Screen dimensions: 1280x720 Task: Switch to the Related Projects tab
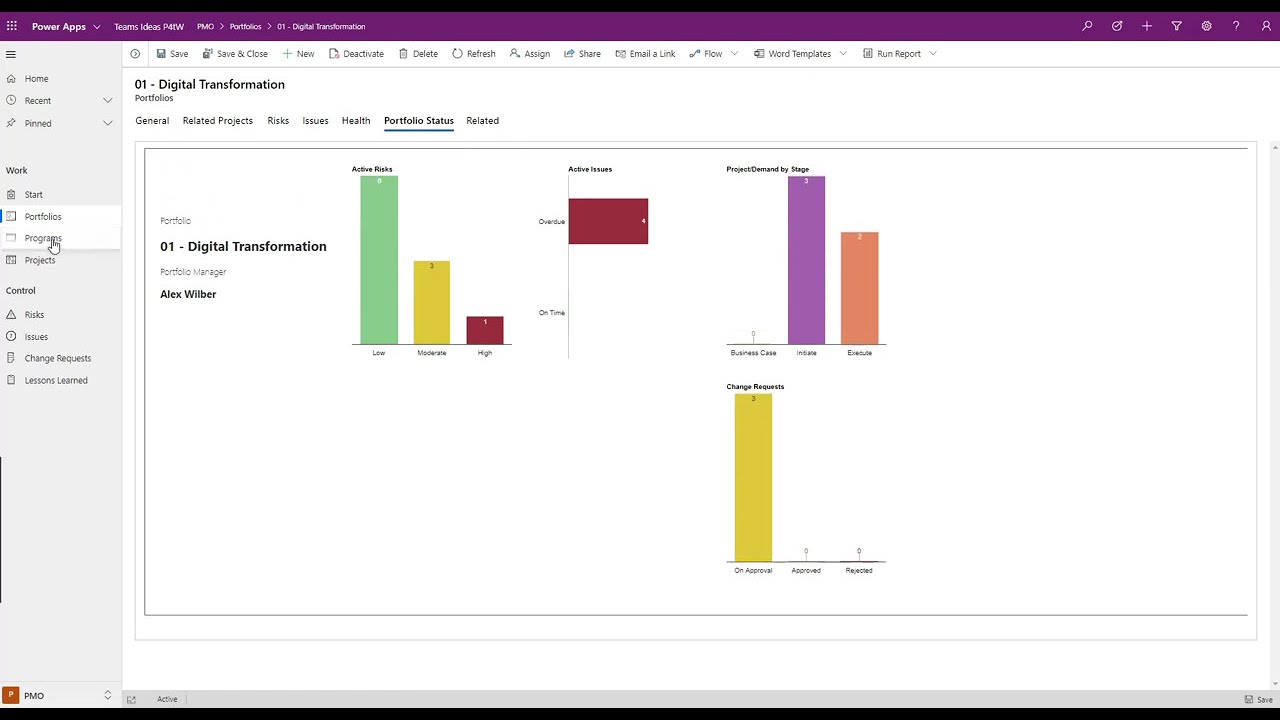coord(217,121)
